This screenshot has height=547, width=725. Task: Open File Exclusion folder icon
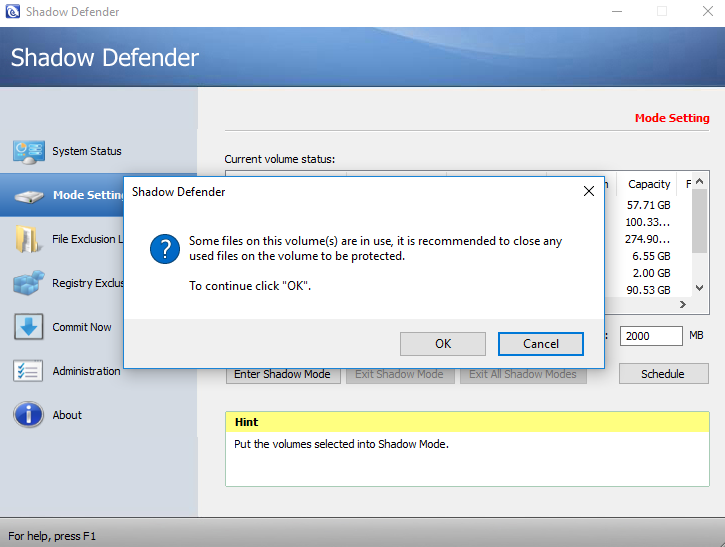coord(27,239)
